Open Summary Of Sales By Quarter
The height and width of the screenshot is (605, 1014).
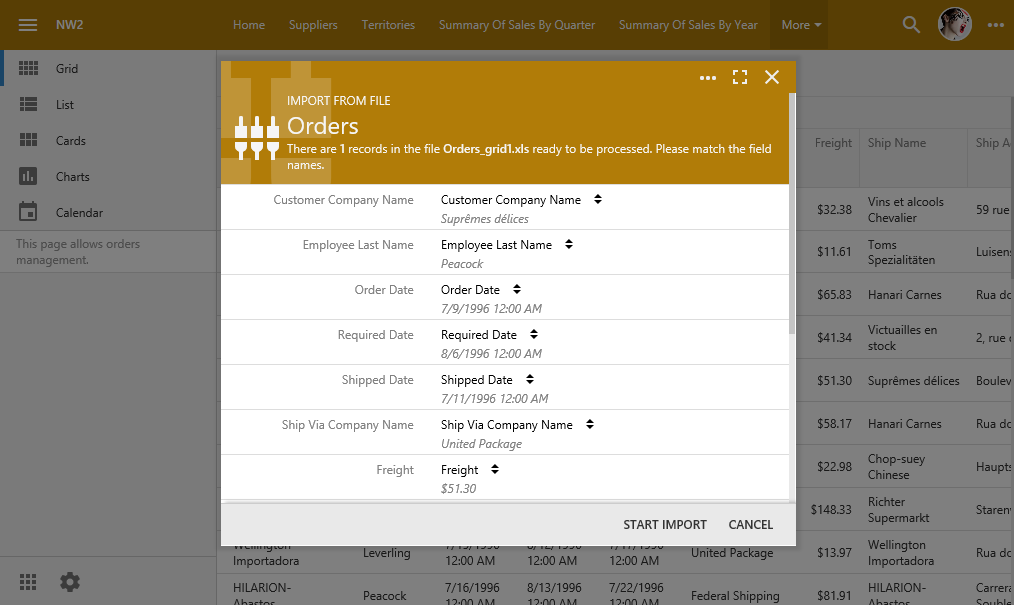(516, 25)
